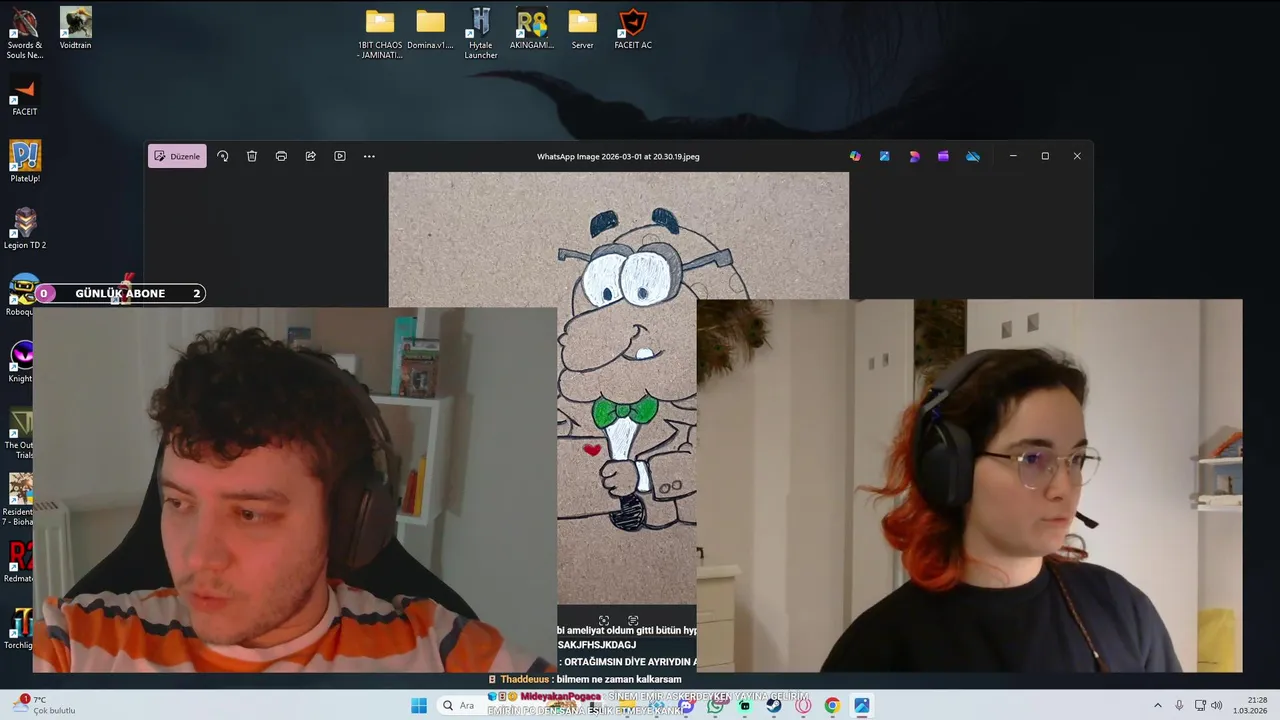Share the image with the share icon

point(311,156)
